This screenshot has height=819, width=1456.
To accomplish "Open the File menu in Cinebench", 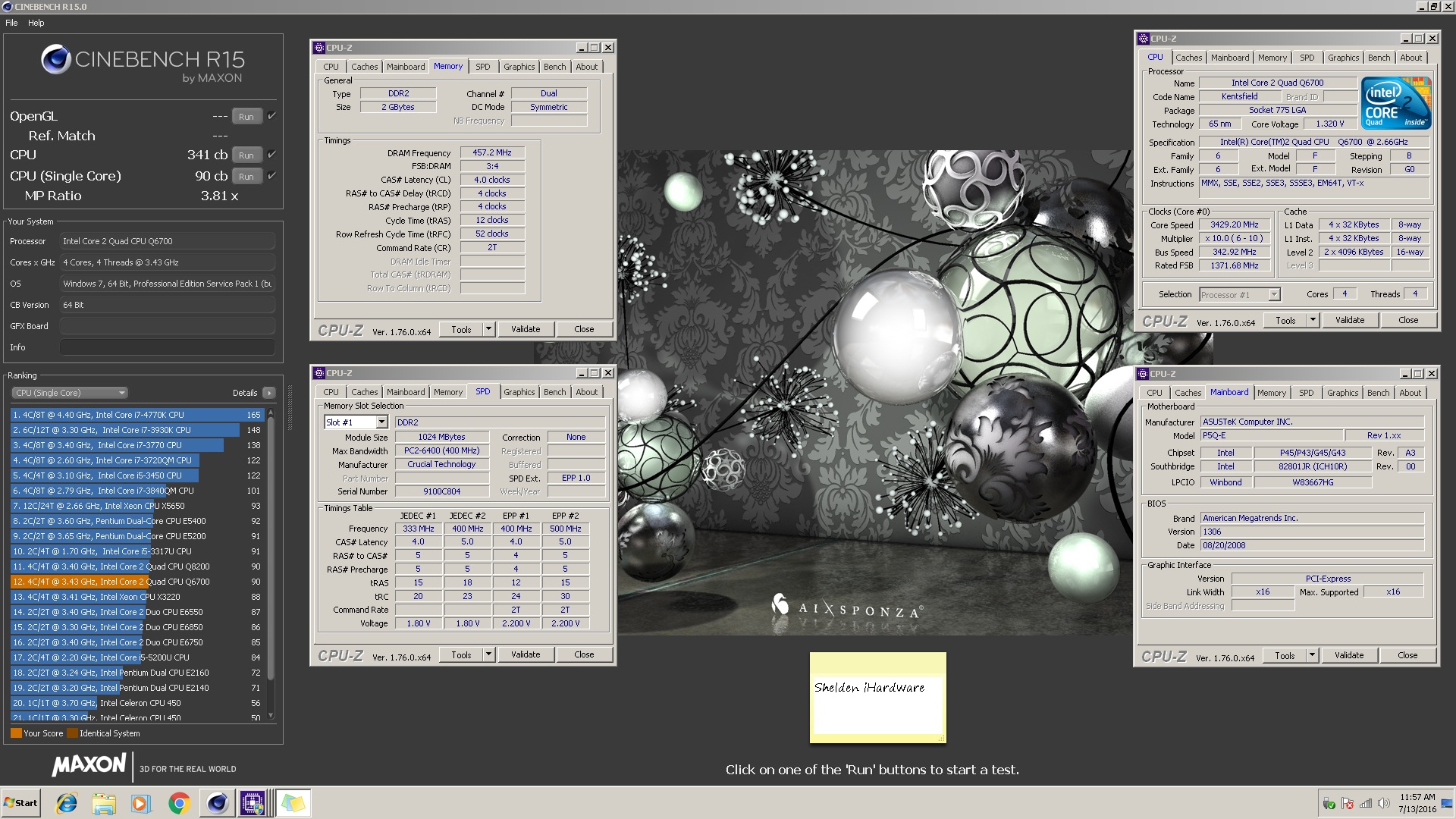I will point(11,23).
